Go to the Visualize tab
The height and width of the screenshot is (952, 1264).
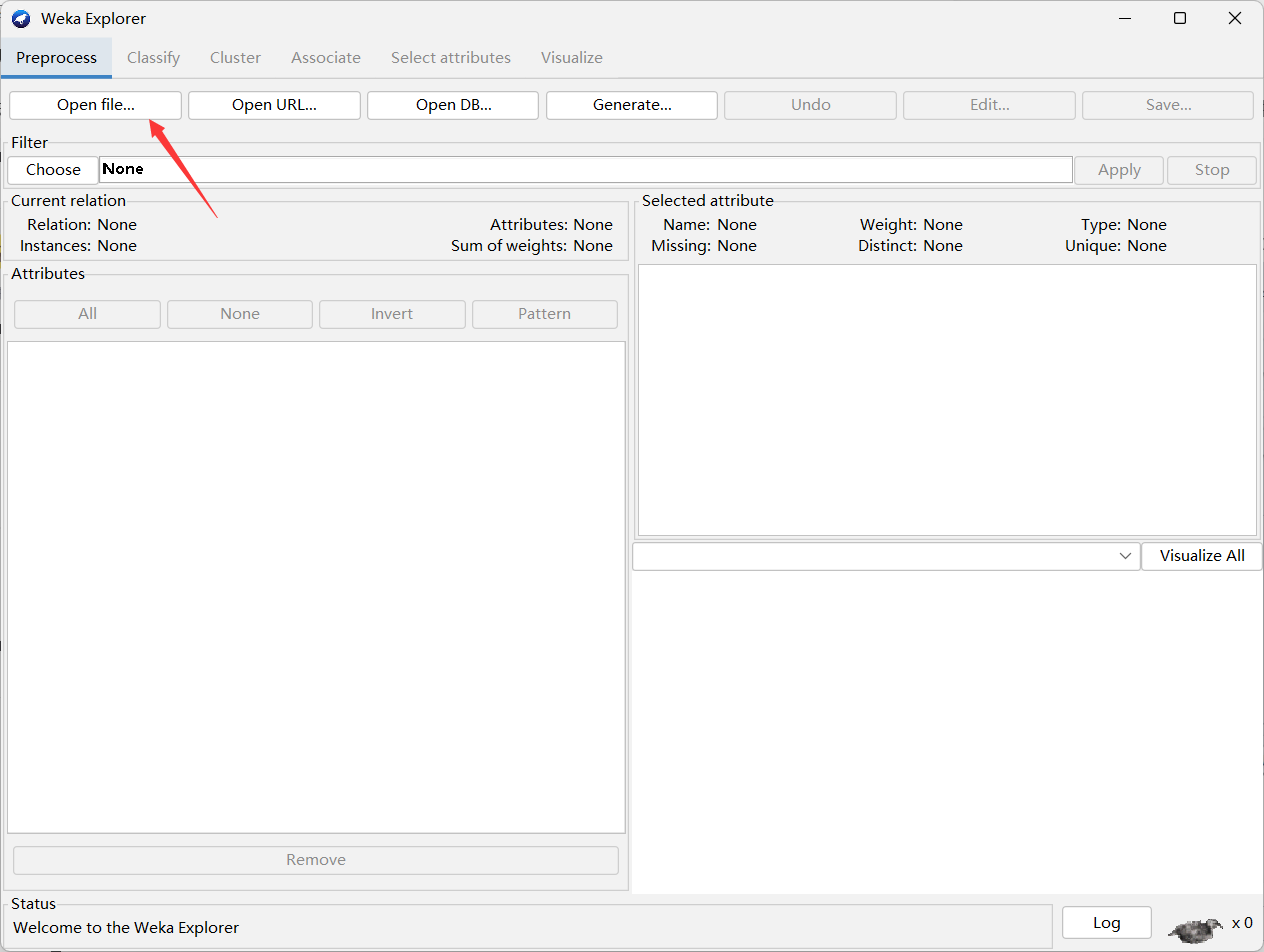[x=572, y=58]
